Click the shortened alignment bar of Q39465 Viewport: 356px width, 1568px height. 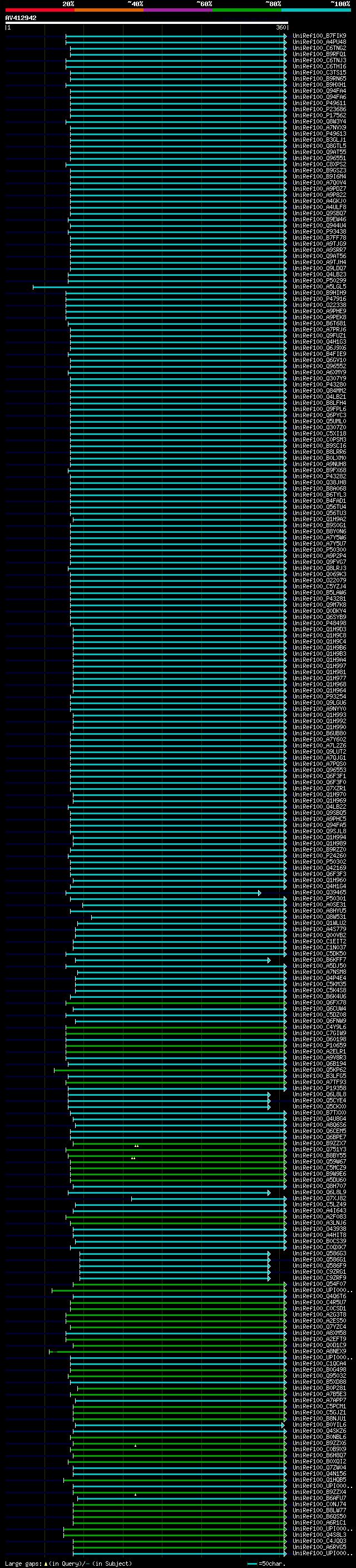pyautogui.click(x=163, y=892)
